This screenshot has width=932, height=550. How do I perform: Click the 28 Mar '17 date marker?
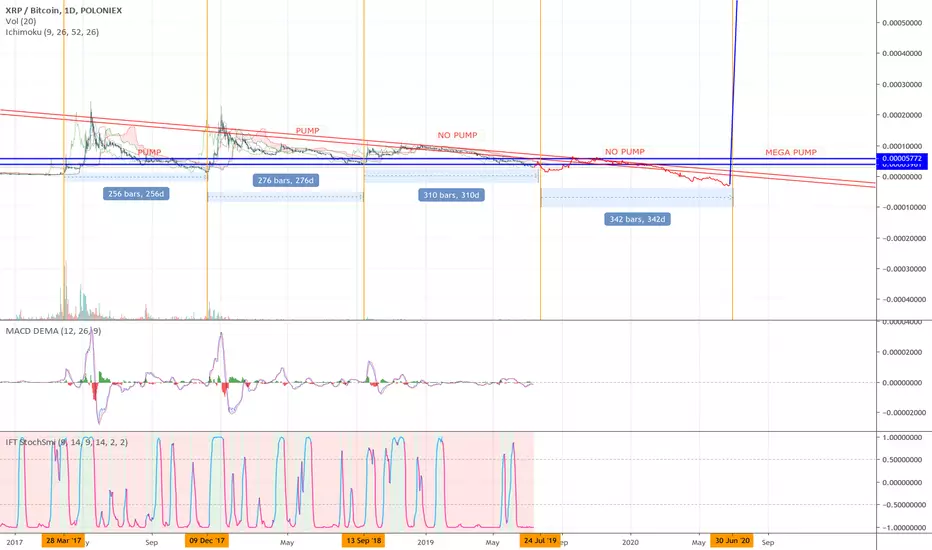pos(63,540)
